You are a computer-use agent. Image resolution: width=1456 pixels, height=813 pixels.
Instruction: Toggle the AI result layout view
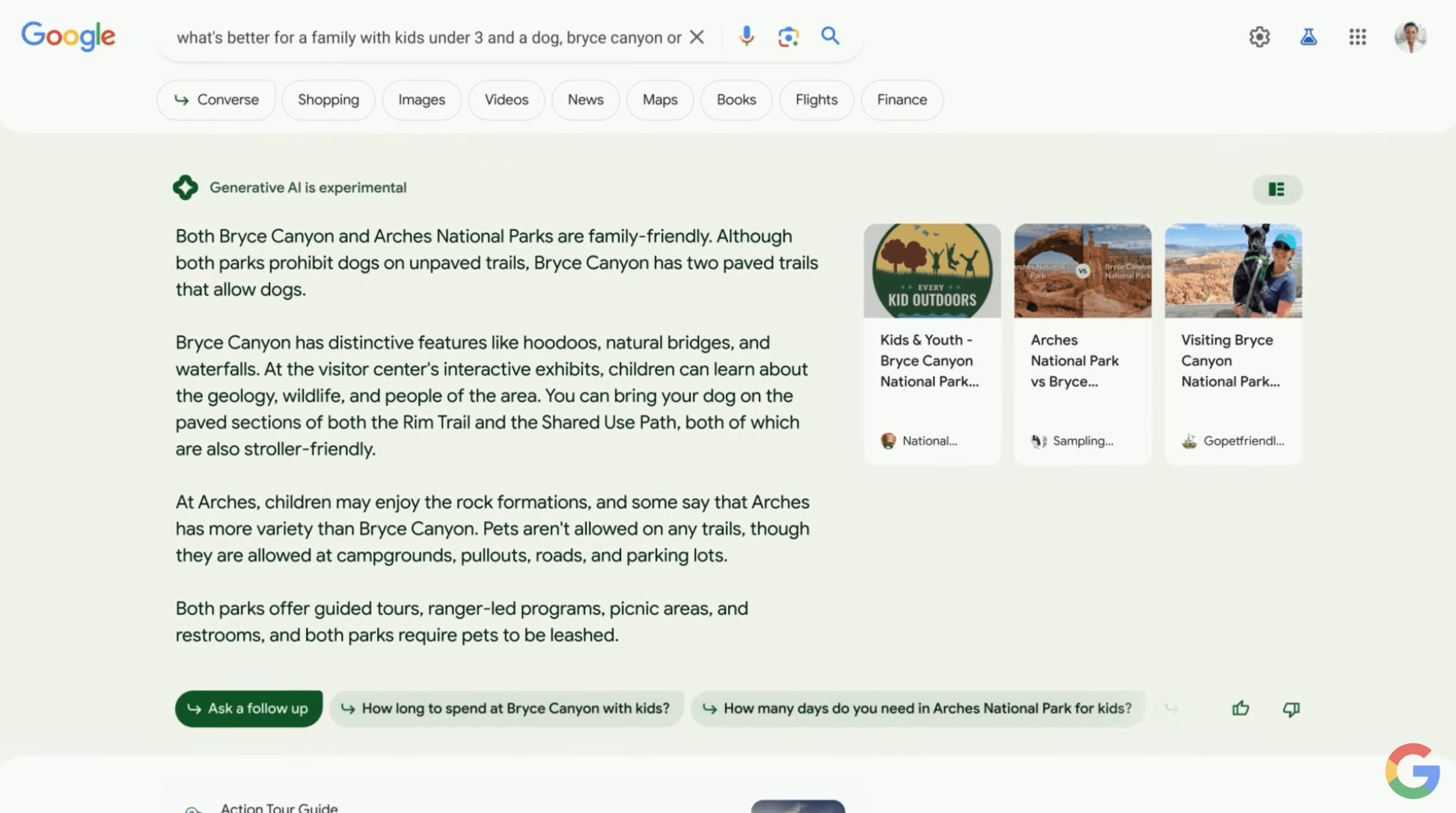1276,189
